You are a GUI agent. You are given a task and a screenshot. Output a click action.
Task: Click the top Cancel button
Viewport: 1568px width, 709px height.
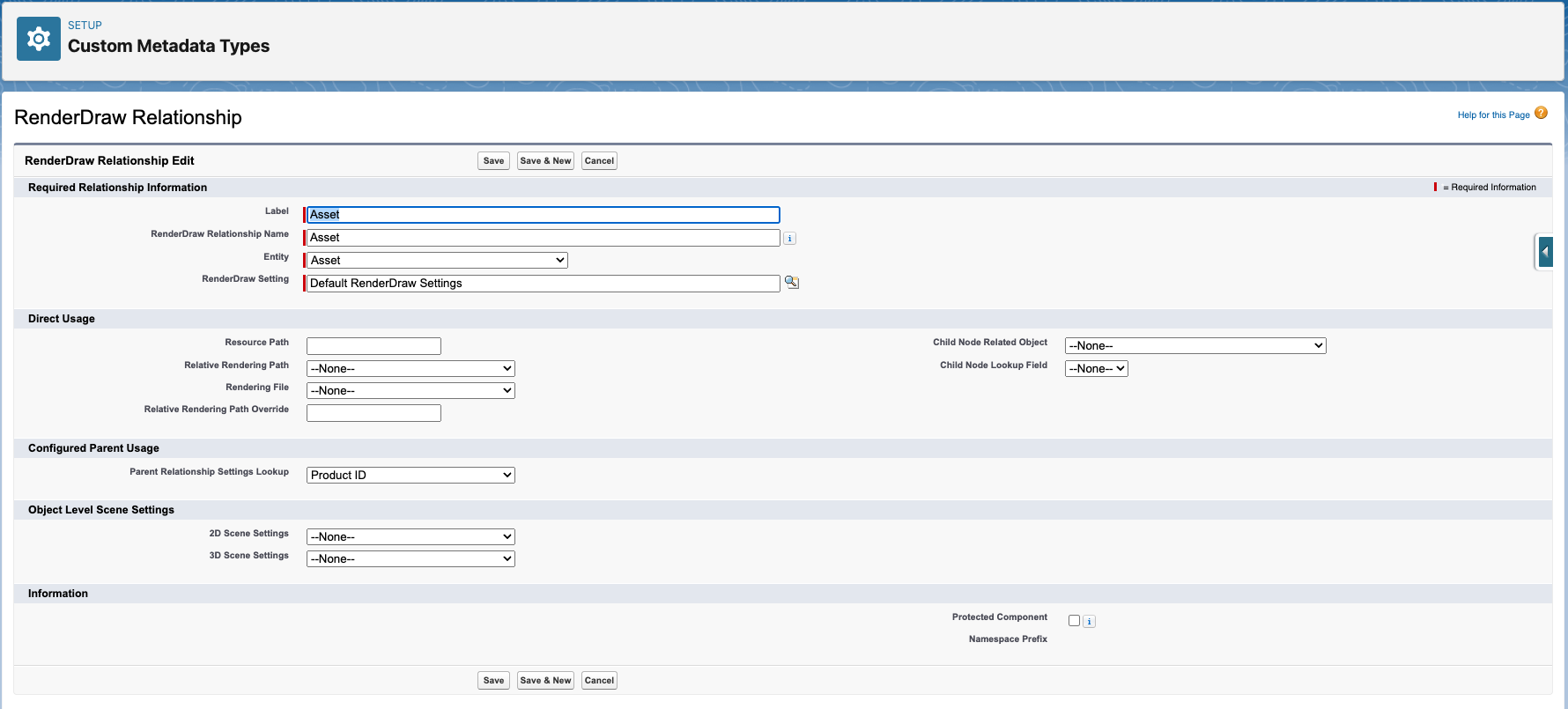click(x=599, y=161)
